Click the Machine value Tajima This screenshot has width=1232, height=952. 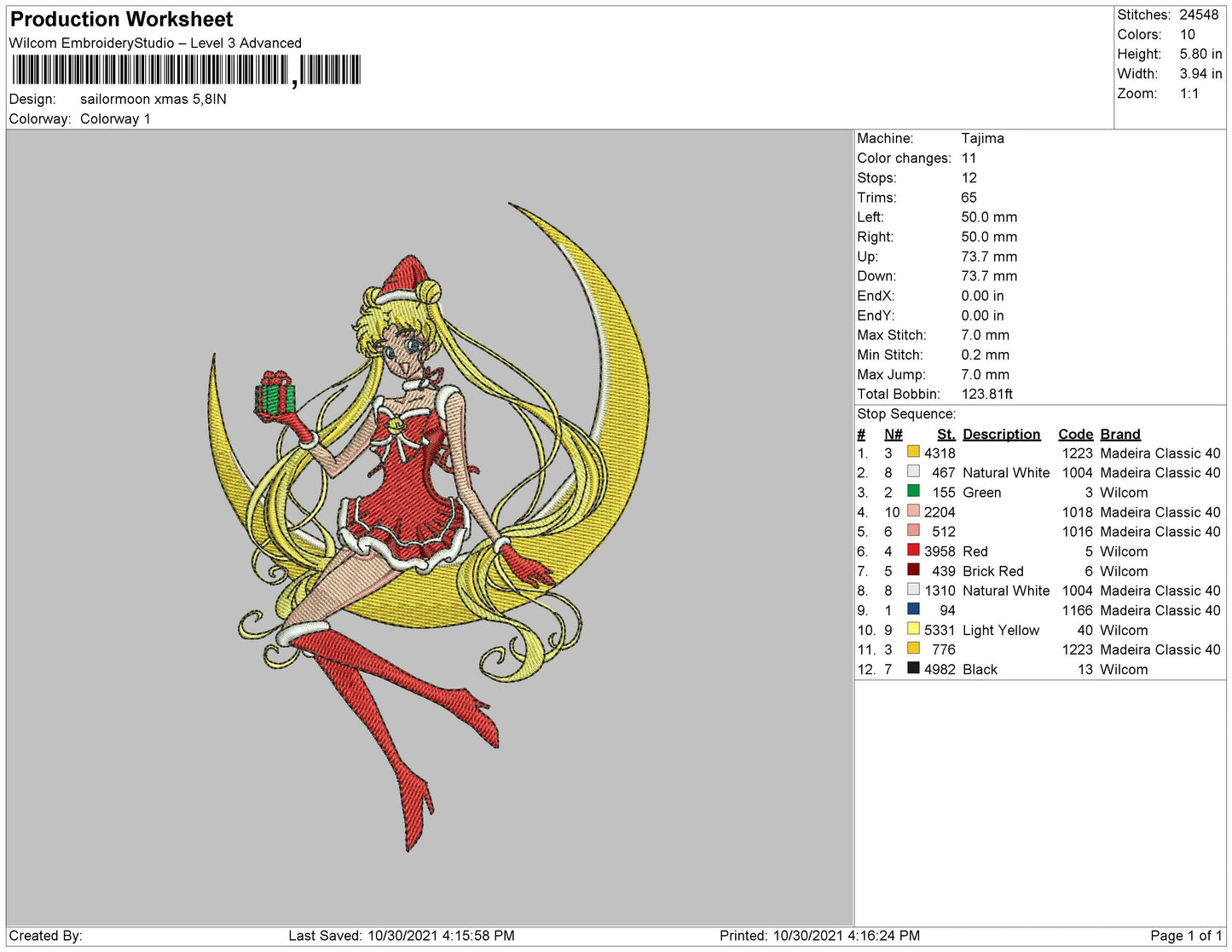tap(982, 138)
